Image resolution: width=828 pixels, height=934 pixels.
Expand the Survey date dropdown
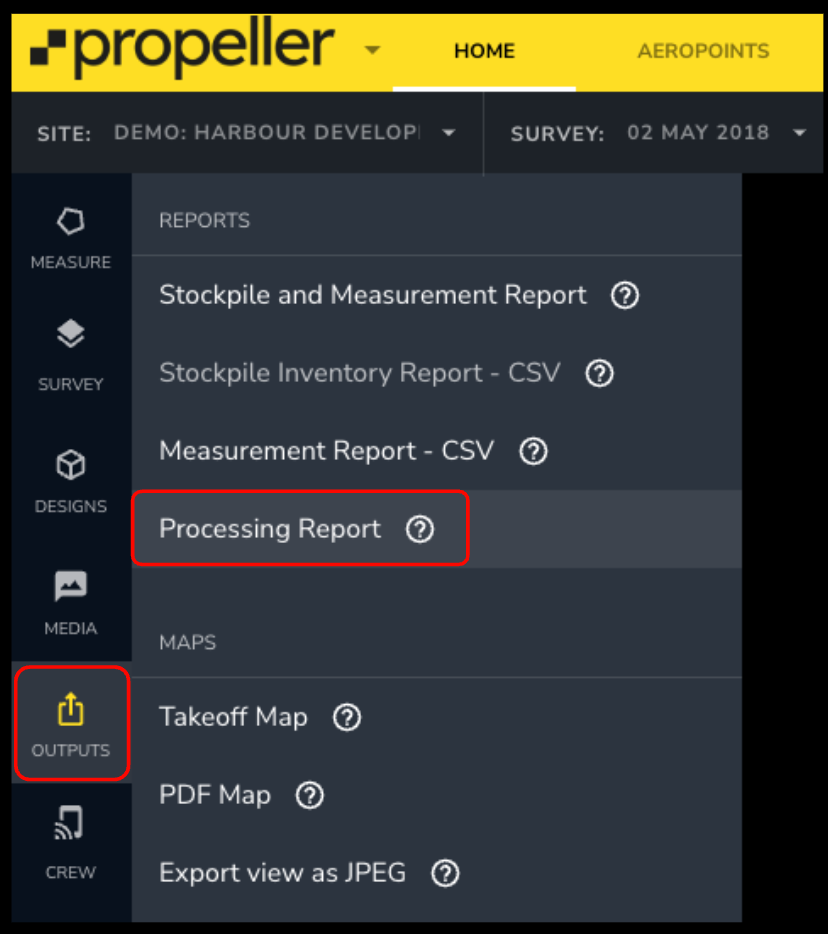pyautogui.click(x=798, y=133)
